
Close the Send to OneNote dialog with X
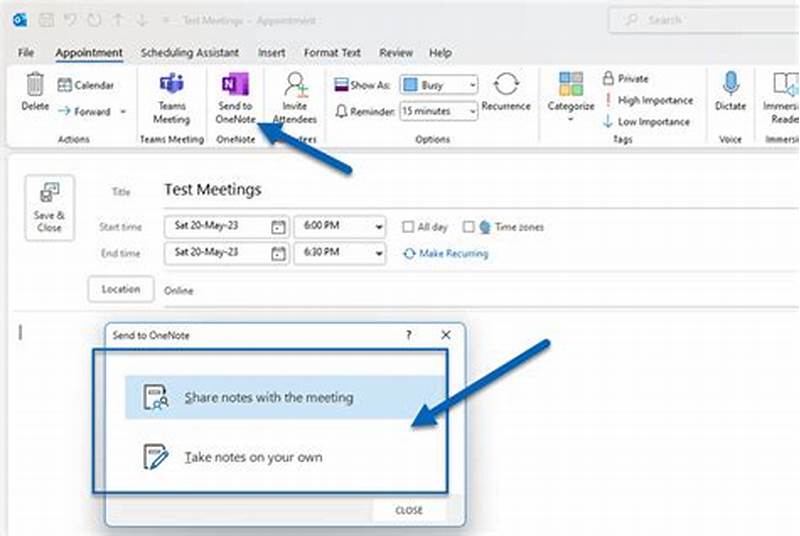(x=445, y=335)
